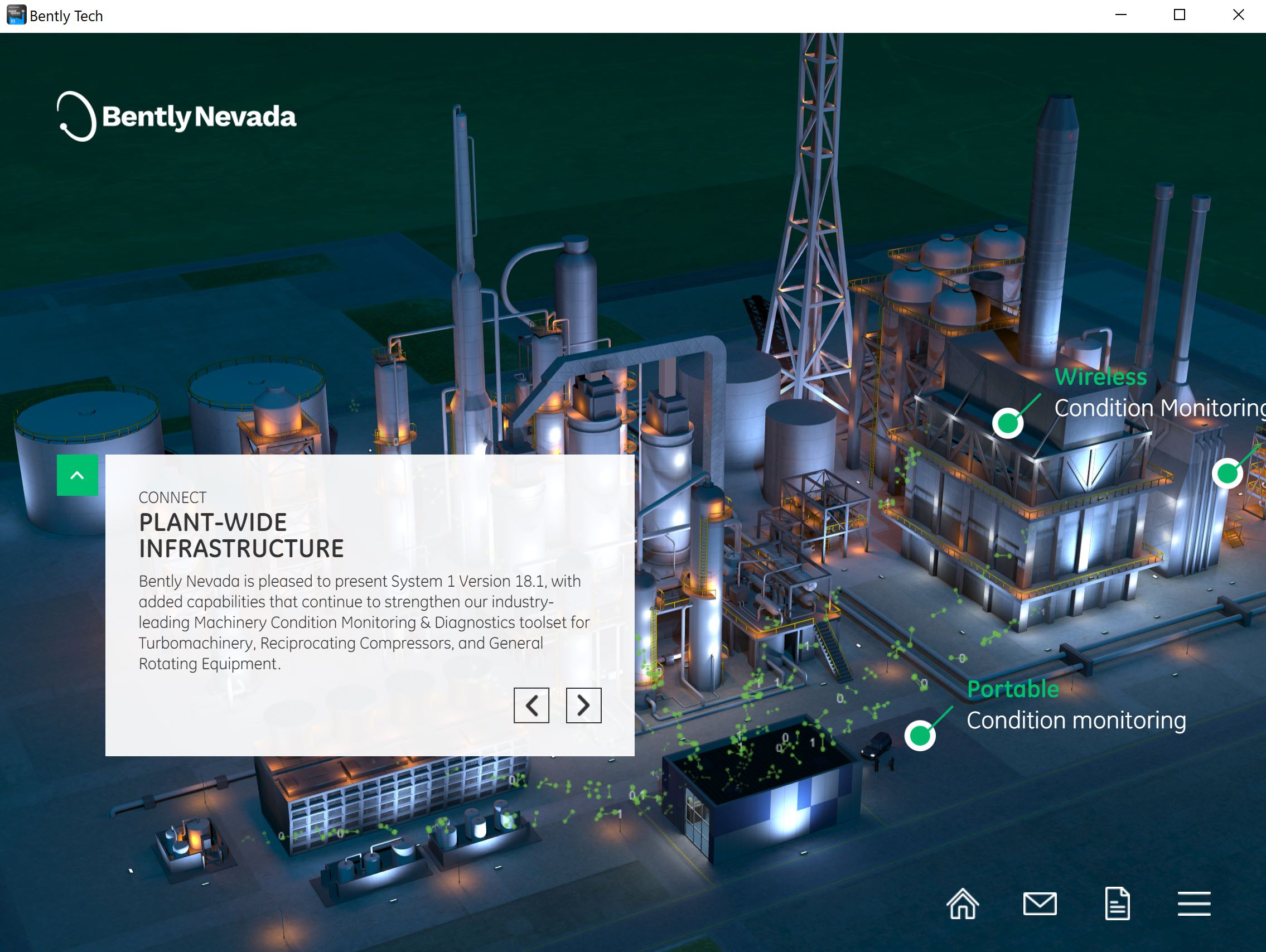
Task: Click the Bently Nevada logo
Action: (x=176, y=116)
